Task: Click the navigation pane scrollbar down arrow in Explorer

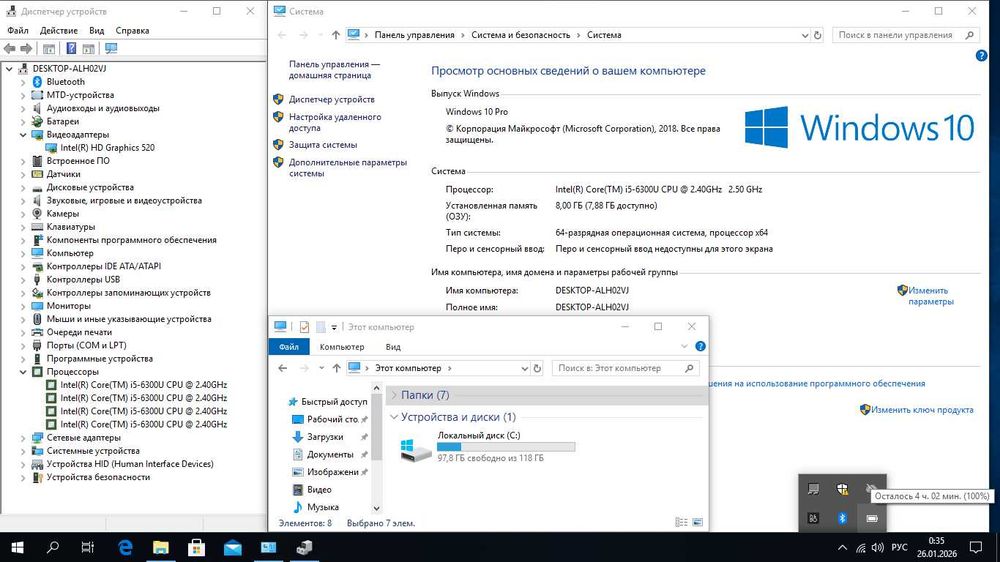Action: pos(376,508)
